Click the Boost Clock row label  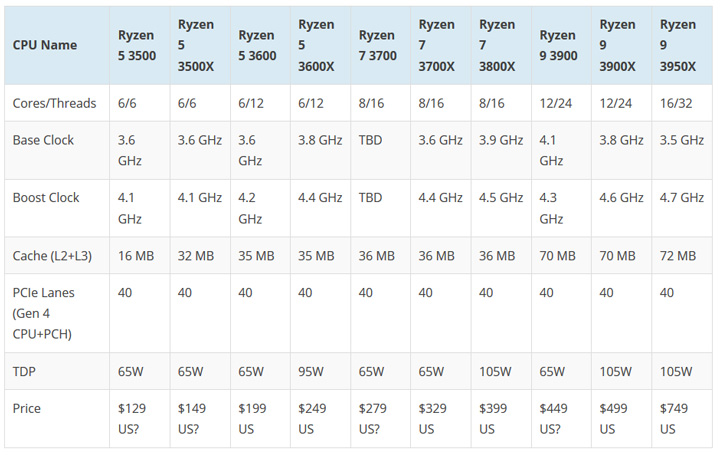(x=57, y=208)
